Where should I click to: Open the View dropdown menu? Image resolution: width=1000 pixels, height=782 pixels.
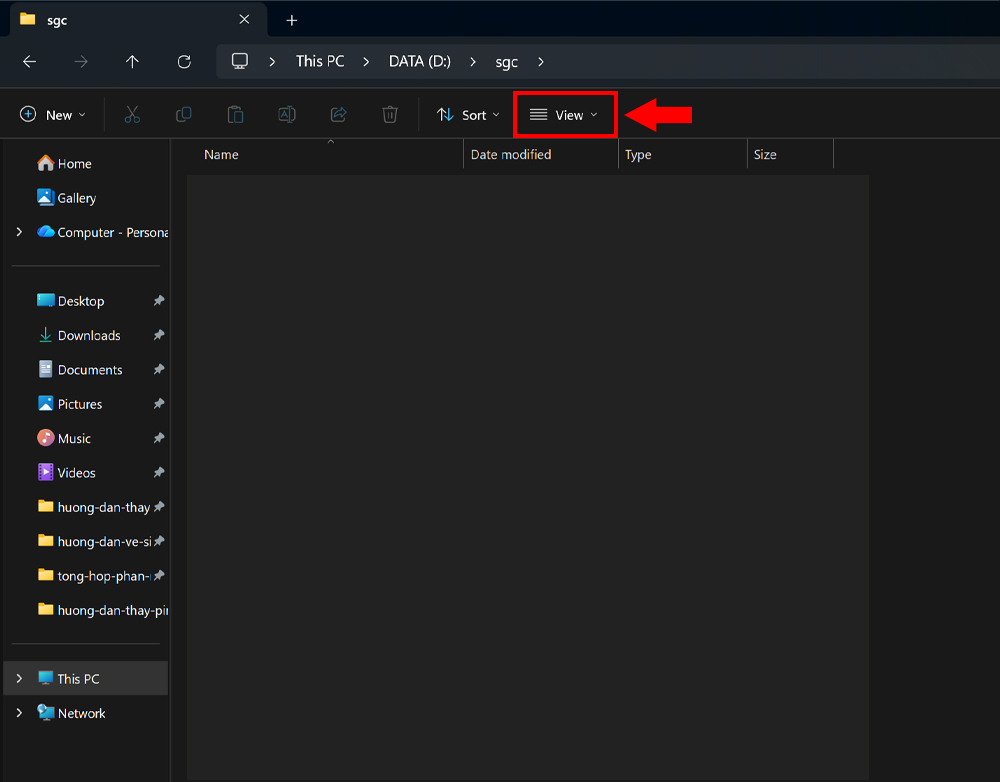pyautogui.click(x=564, y=114)
